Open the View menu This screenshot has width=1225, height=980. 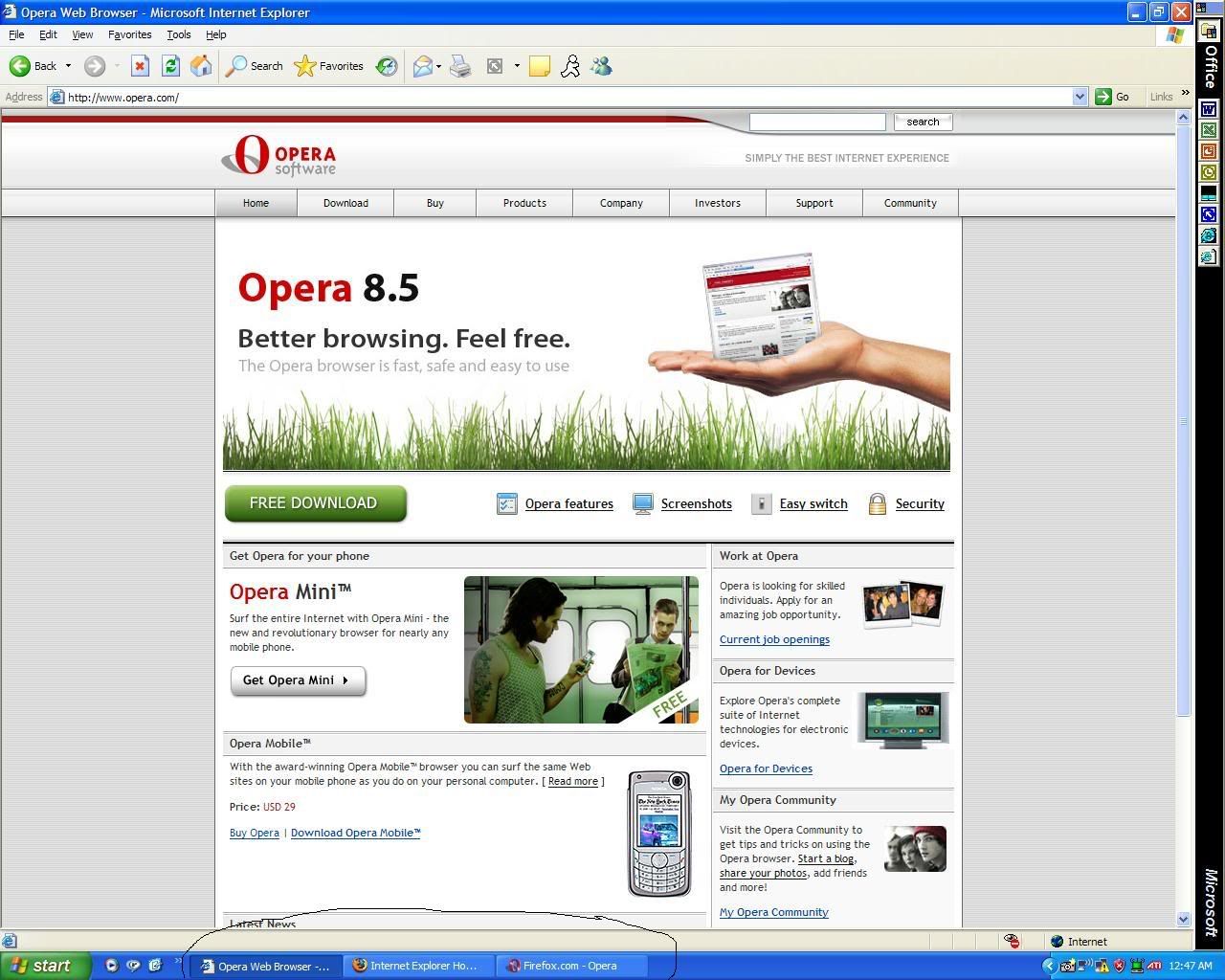click(x=82, y=34)
